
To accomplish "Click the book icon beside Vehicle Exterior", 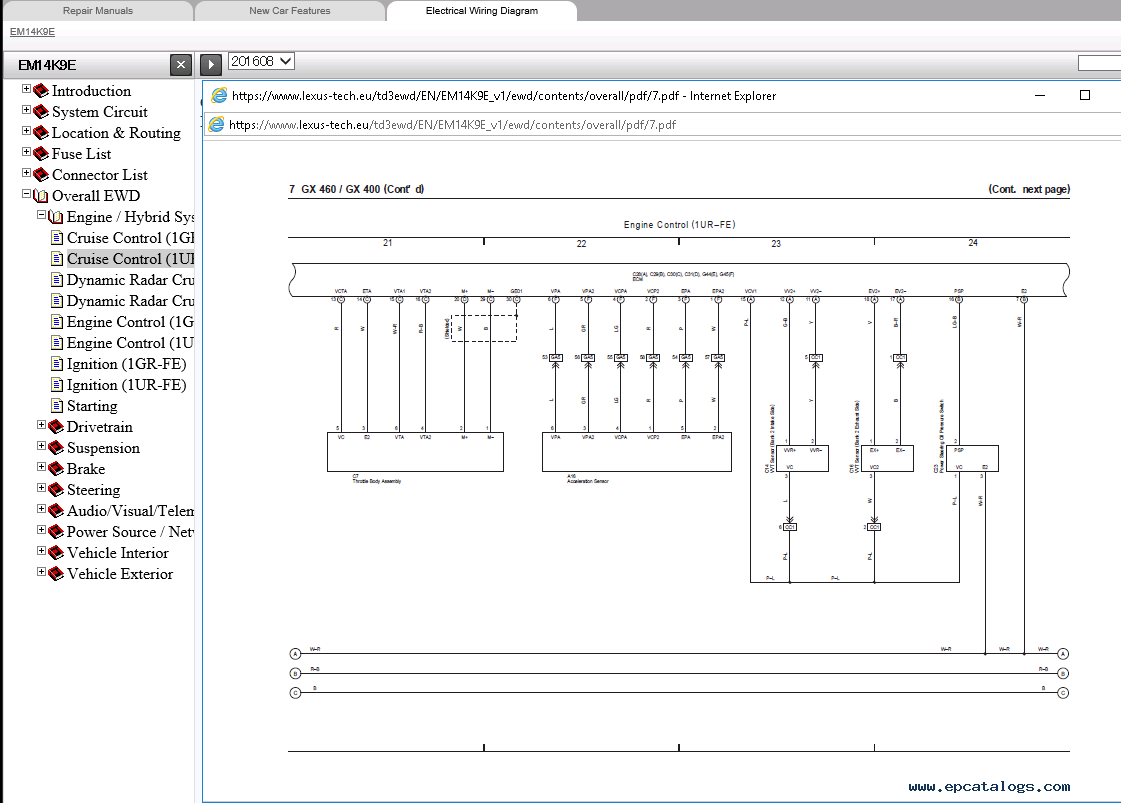I will pyautogui.click(x=56, y=574).
